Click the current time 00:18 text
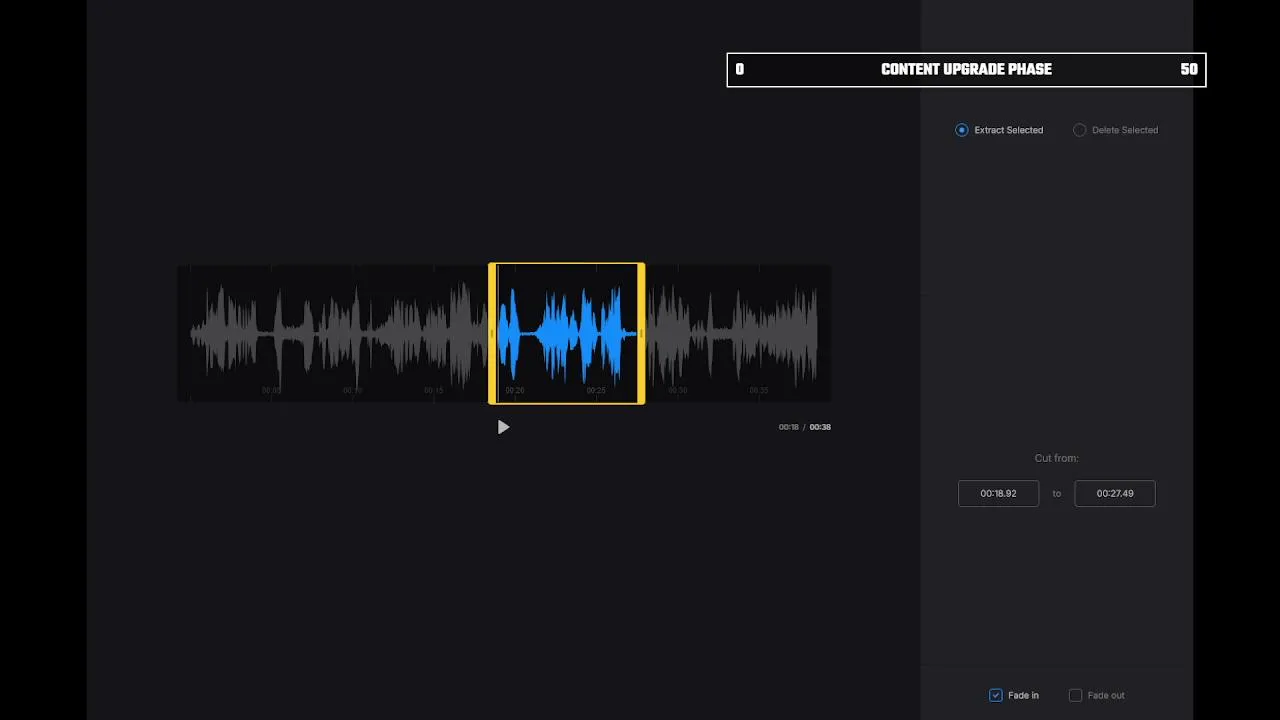This screenshot has width=1280, height=720. click(x=789, y=427)
